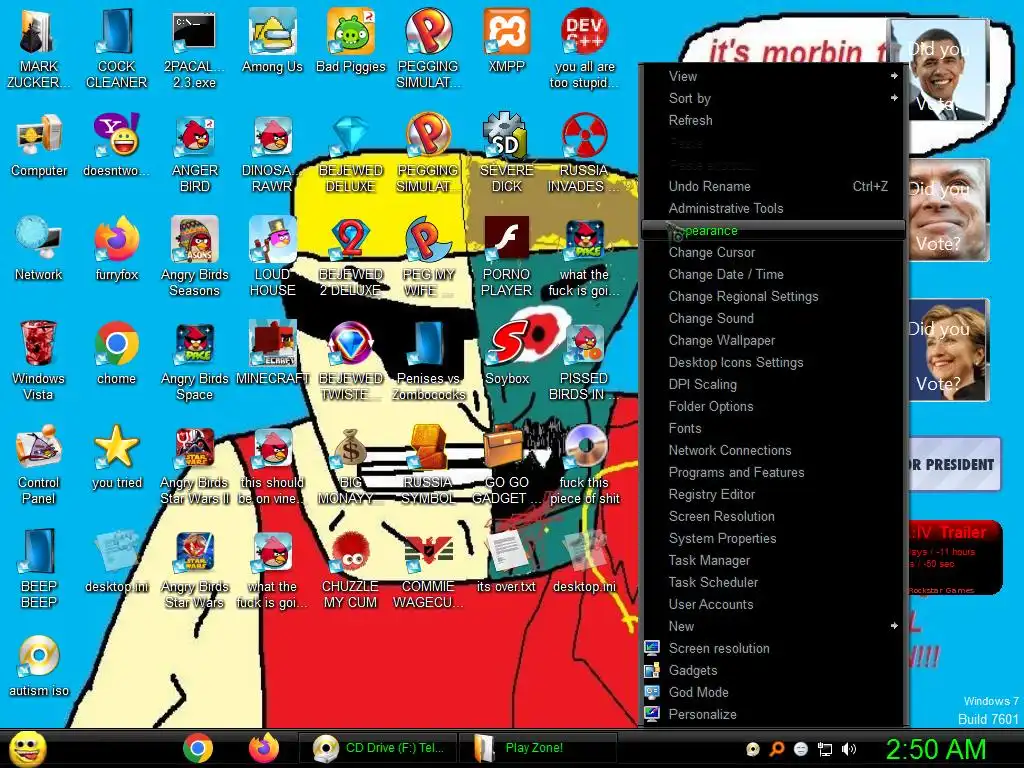Image resolution: width=1024 pixels, height=768 pixels.
Task: Open the 'its over.txt' text file
Action: click(x=506, y=562)
